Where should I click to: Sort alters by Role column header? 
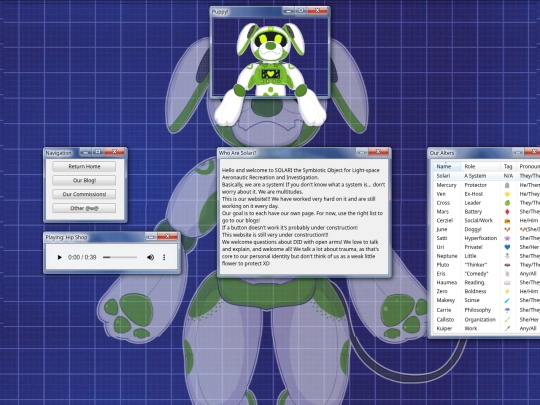click(x=480, y=166)
